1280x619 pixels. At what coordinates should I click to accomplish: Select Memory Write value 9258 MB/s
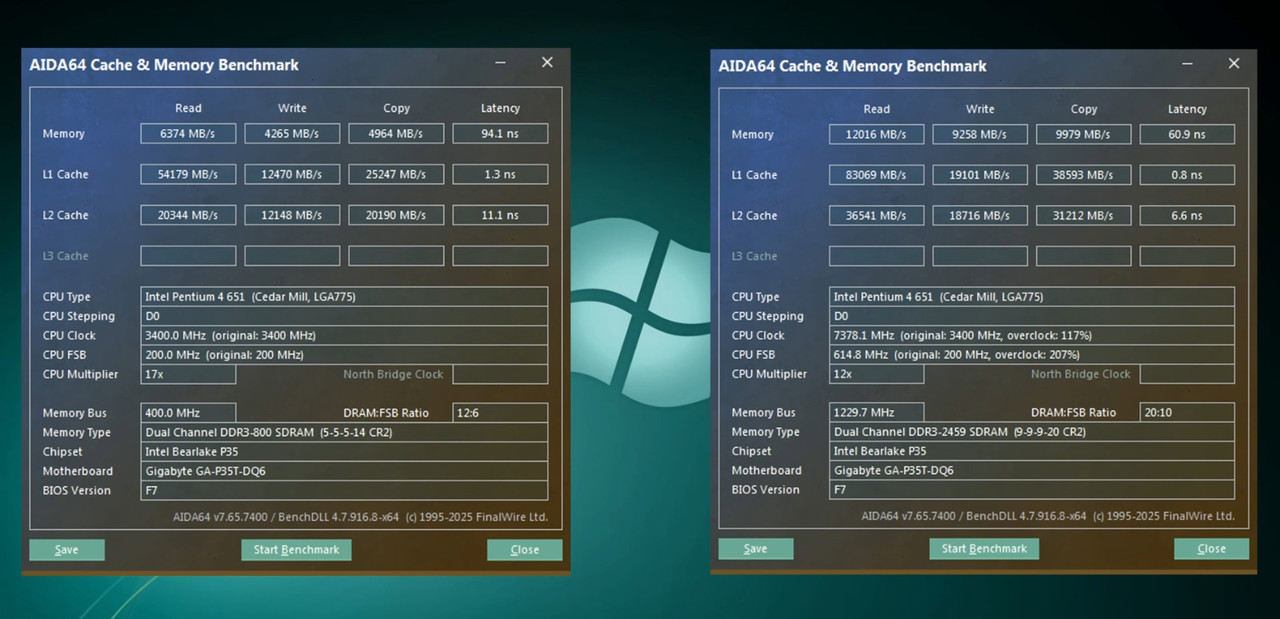[x=980, y=134]
